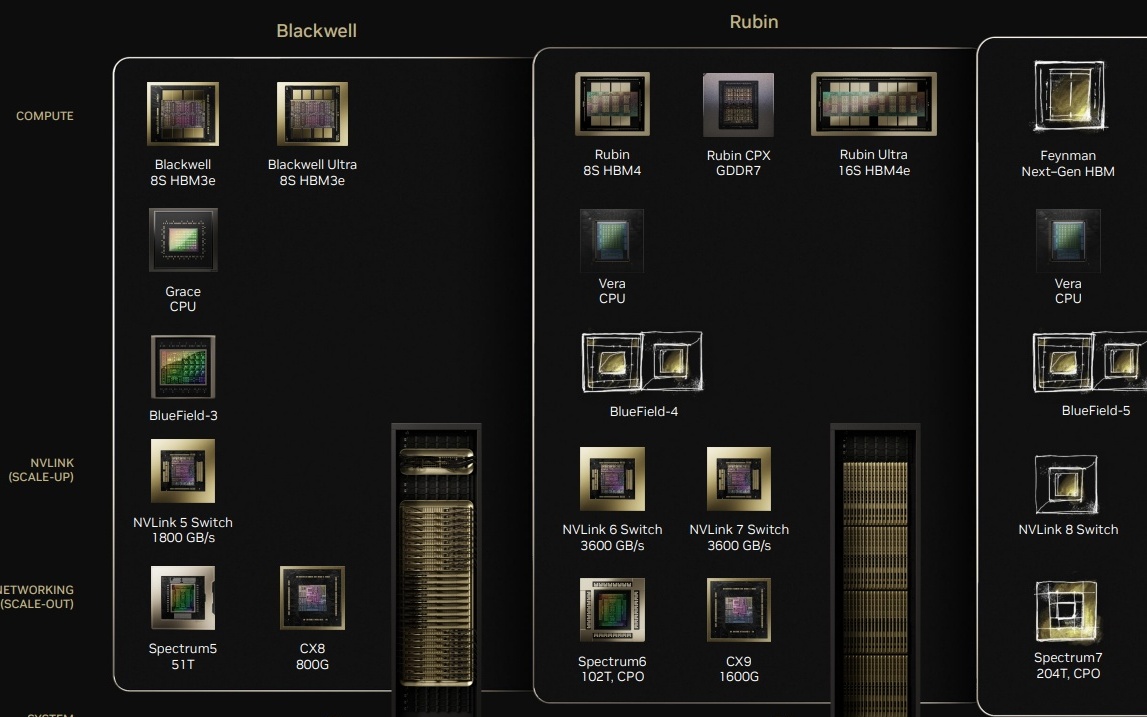The width and height of the screenshot is (1147, 717).
Task: Click the 'Spectrum5 51T' caption text
Action: (183, 656)
